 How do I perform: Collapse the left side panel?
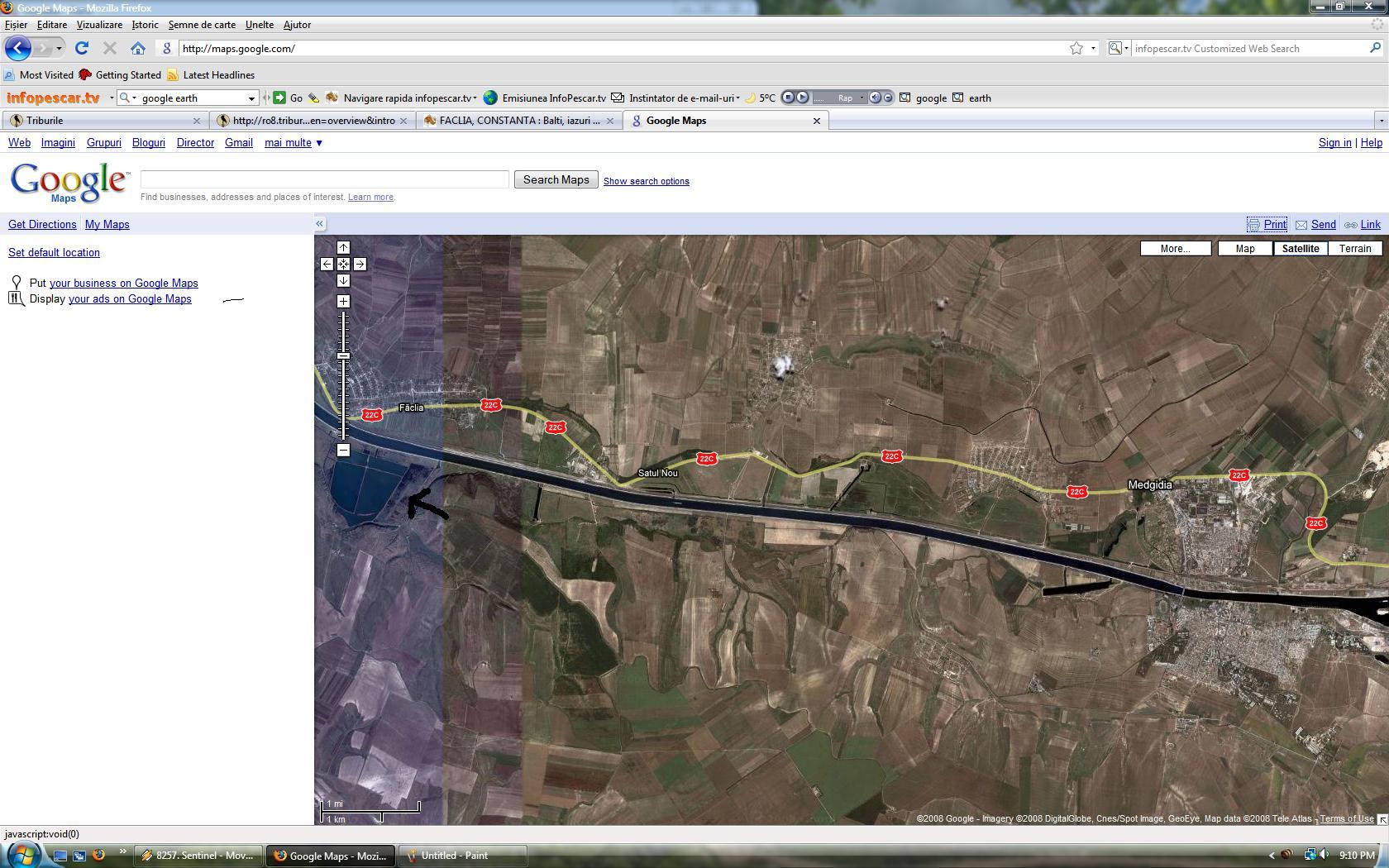click(320, 224)
